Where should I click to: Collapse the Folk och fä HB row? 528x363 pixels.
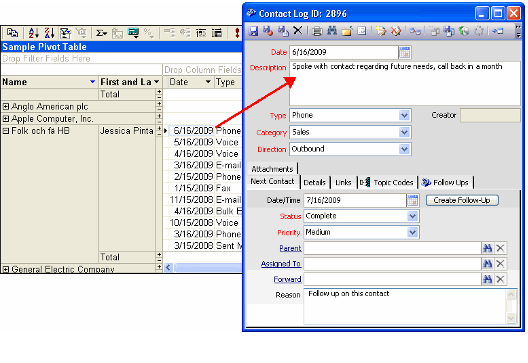[6, 131]
